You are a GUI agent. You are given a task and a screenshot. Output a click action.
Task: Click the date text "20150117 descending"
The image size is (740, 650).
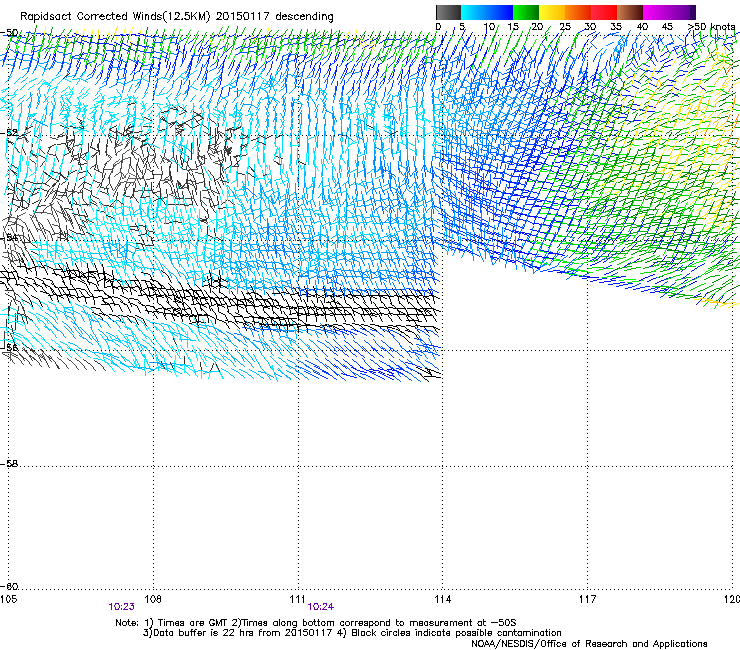tap(274, 17)
